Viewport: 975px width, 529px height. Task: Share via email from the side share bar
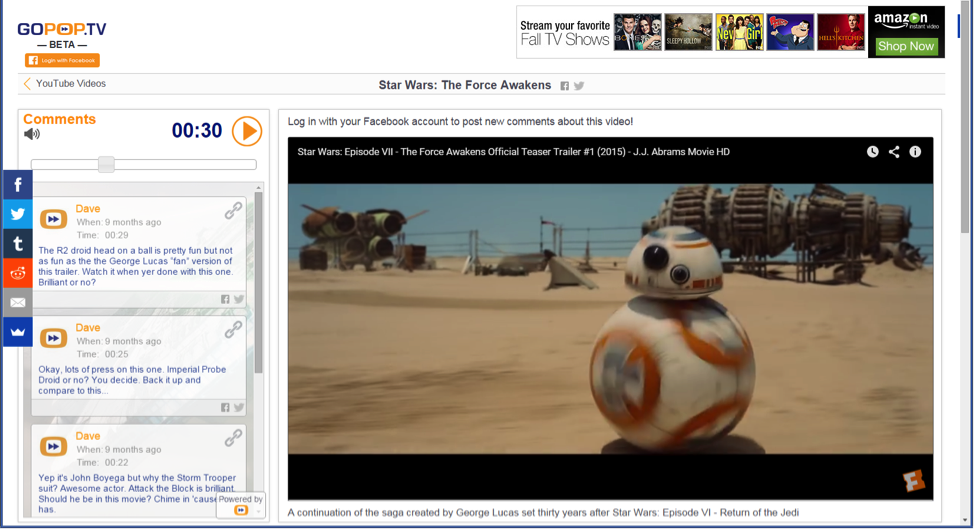pos(18,303)
